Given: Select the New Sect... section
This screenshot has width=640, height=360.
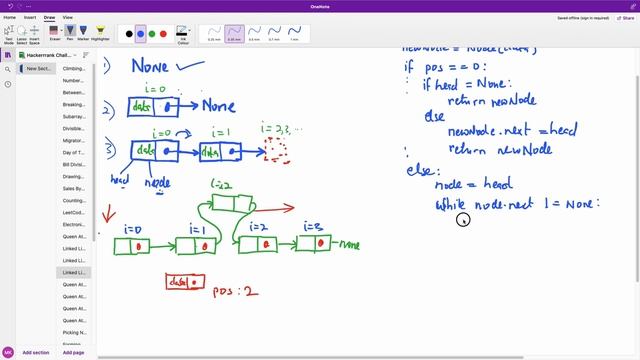Looking at the screenshot, I should point(37,69).
